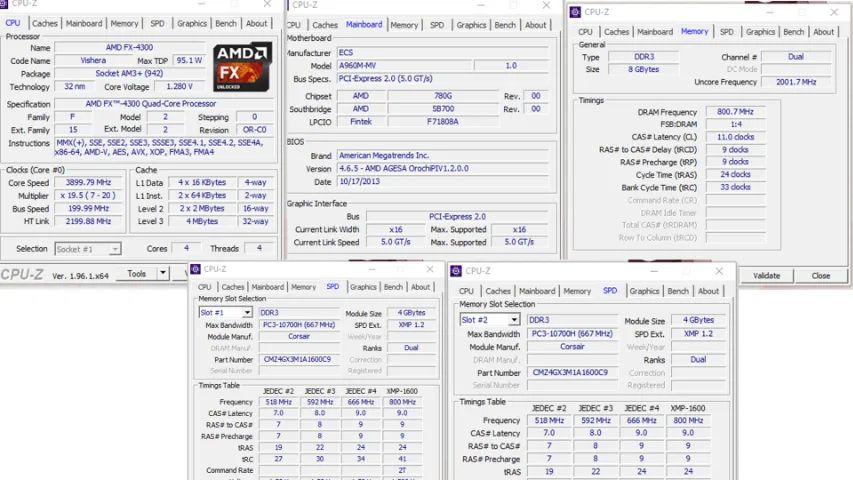Image resolution: width=853 pixels, height=480 pixels.
Task: Click the CPU-Z icon in Slot #2 SPD window title bar
Action: 456,270
